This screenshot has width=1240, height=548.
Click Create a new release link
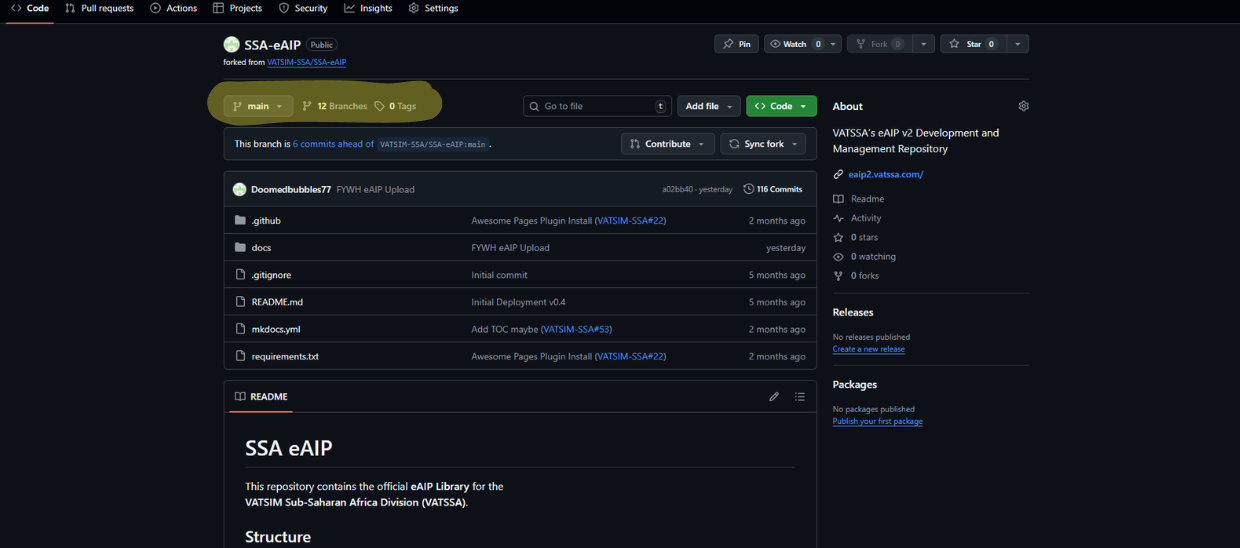click(868, 349)
